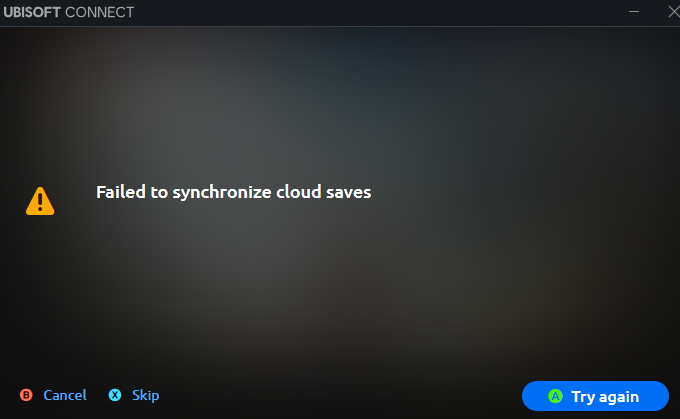Viewport: 680px width, 419px height.
Task: Click the red B controller icon
Action: (x=26, y=395)
